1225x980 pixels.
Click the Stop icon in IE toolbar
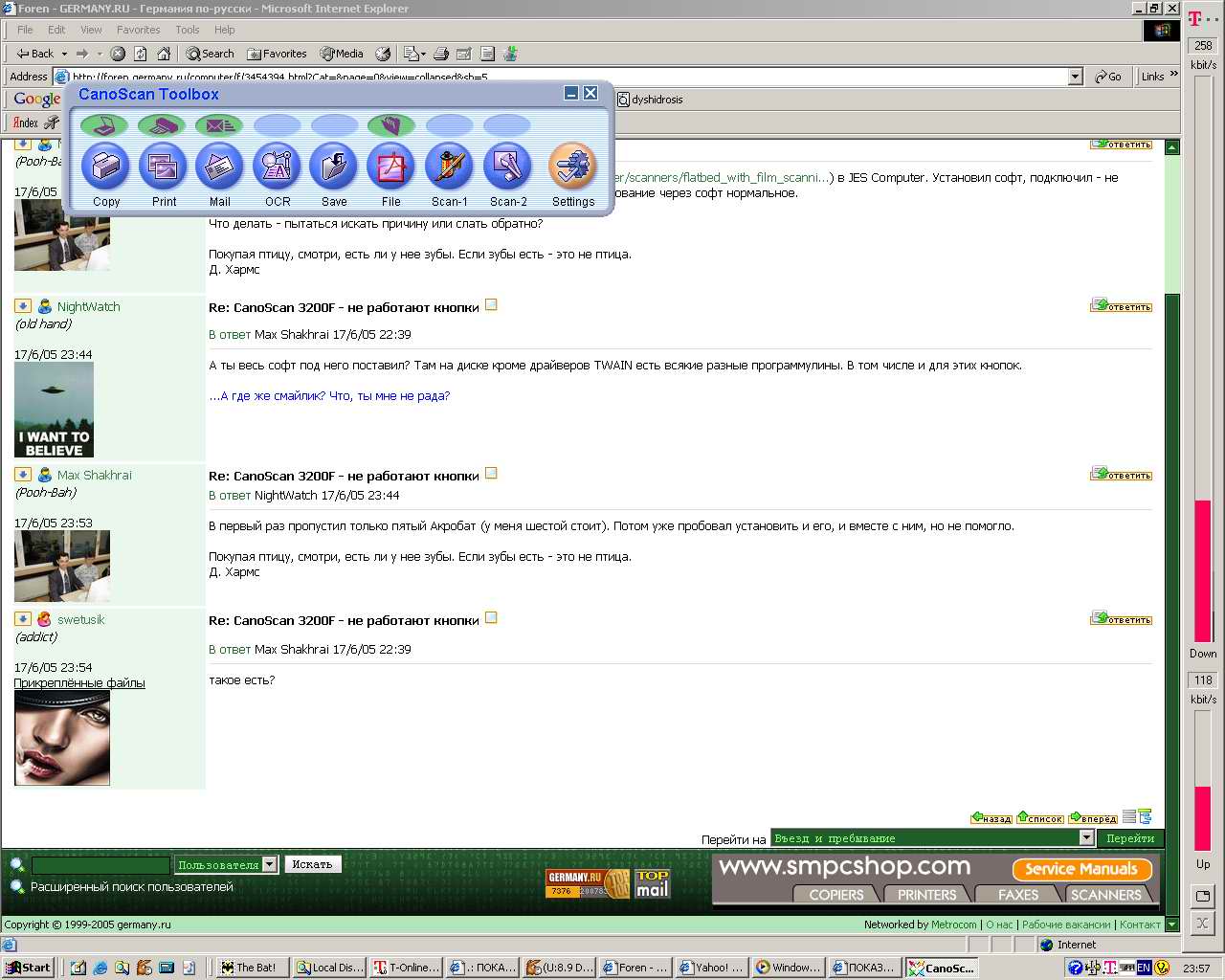[x=118, y=54]
